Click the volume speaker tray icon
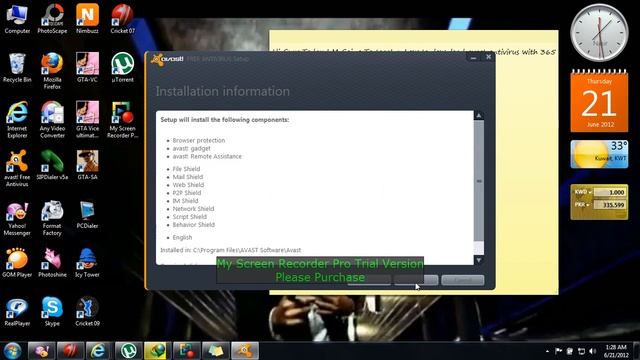Screen dimensions: 640x360 [593, 351]
